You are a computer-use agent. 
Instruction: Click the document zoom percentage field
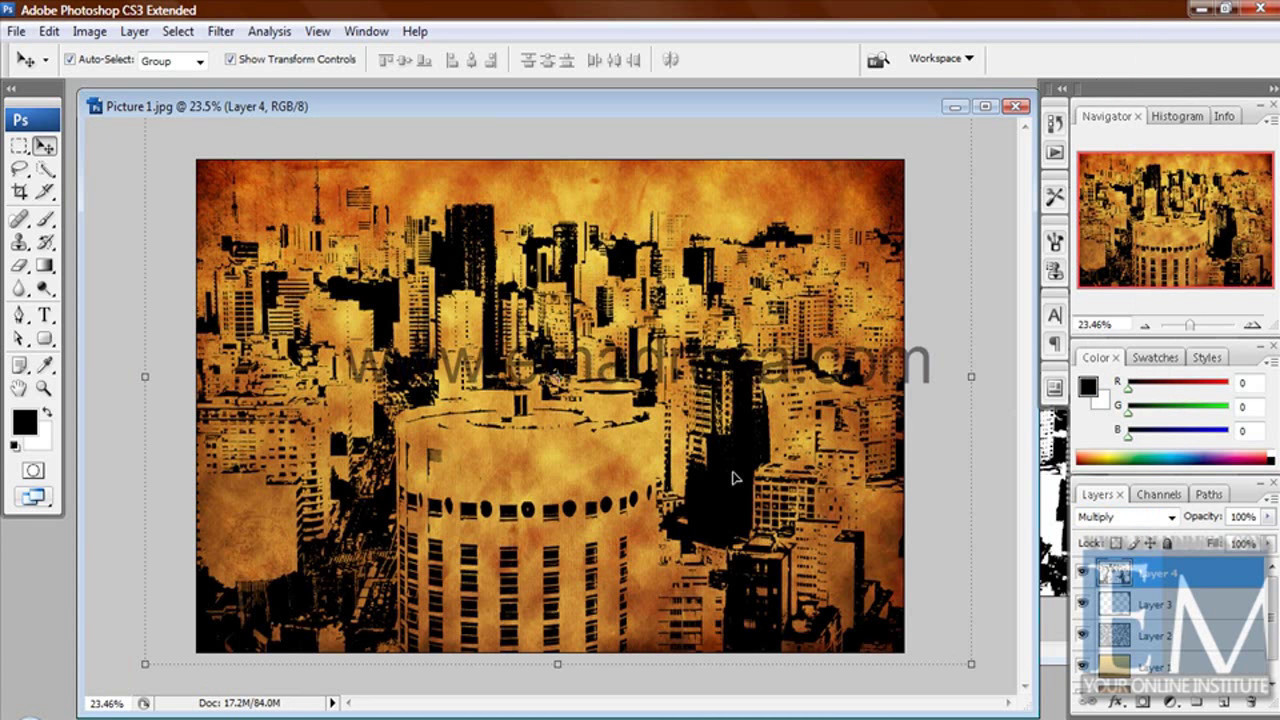pos(106,703)
